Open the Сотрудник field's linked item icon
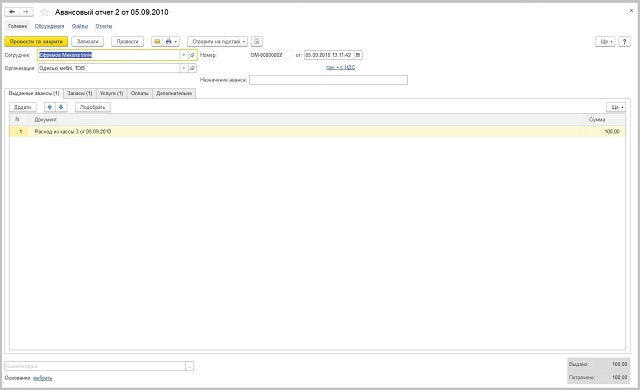Viewport: 640px width, 390px height. [192, 55]
